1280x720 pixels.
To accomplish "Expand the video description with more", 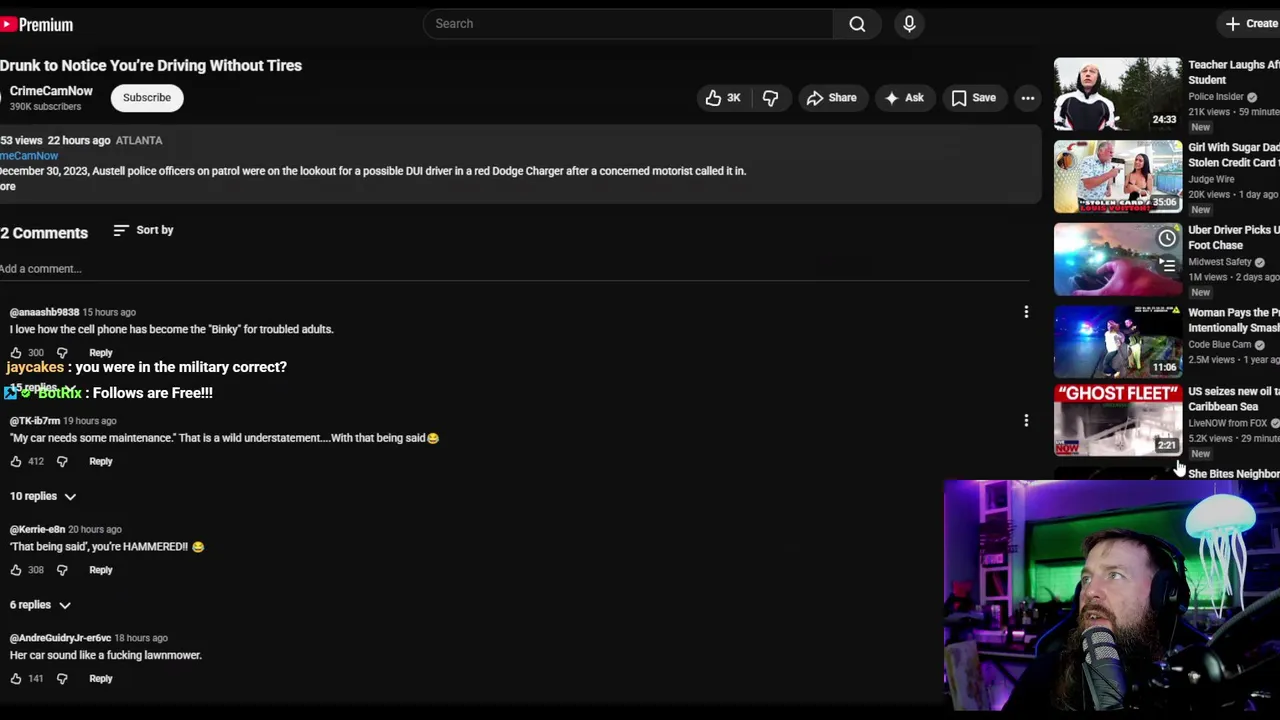I will (8, 187).
